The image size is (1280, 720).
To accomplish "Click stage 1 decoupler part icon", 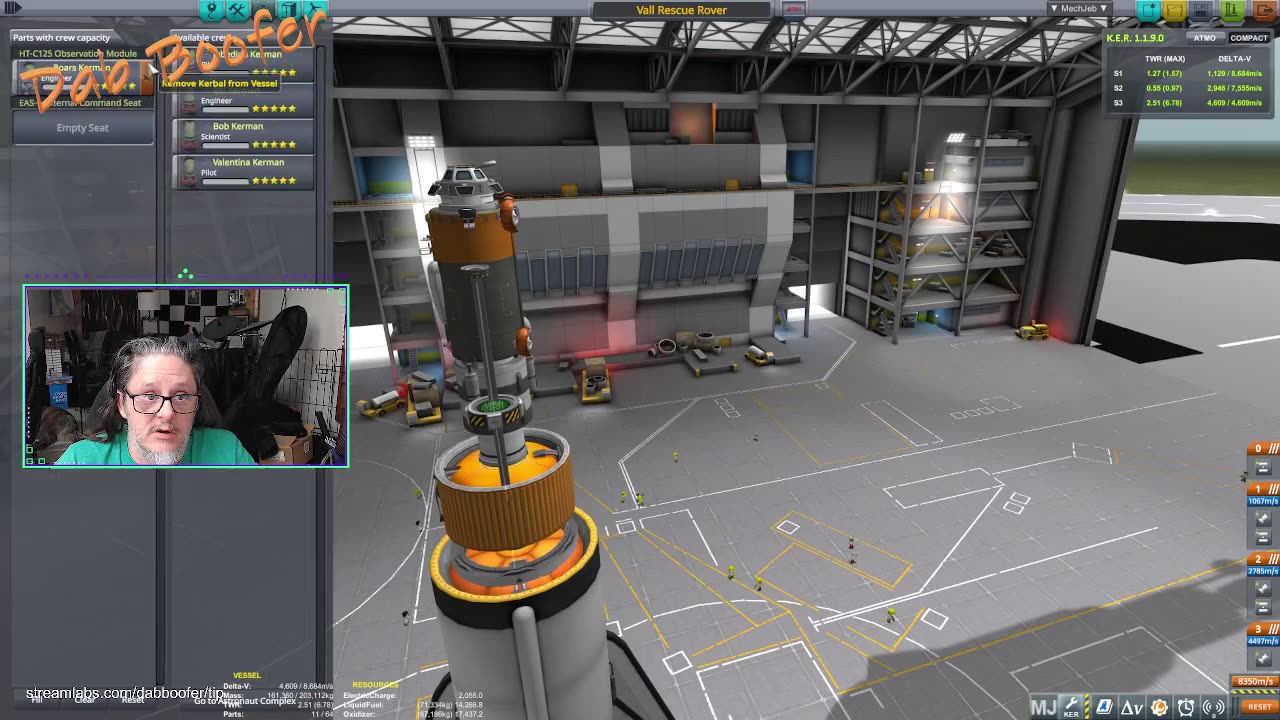I will [x=1262, y=539].
